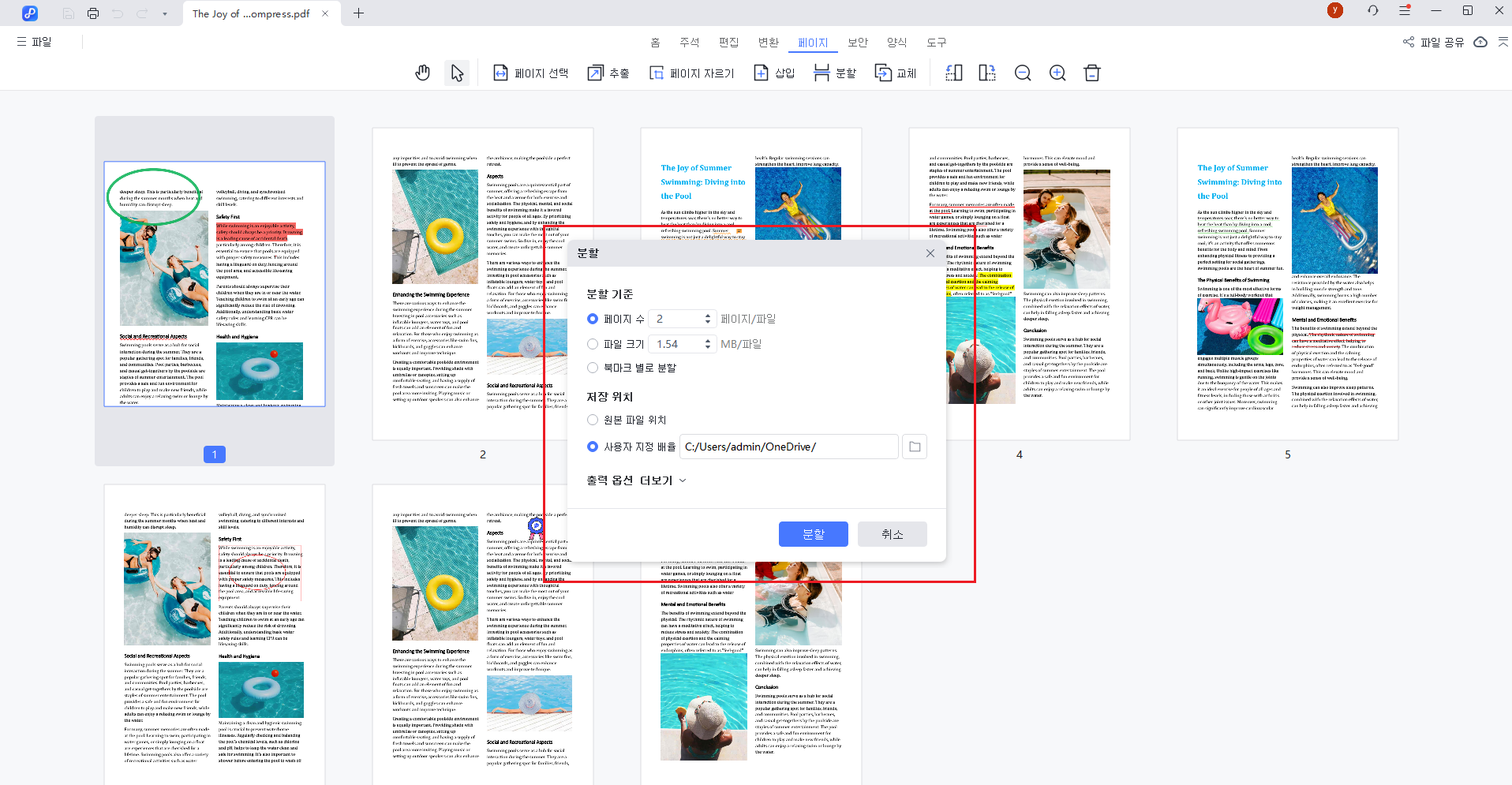Screen dimensions: 1512x785
Task: Increase the pages-per-file value with the stepper
Action: (x=708, y=315)
